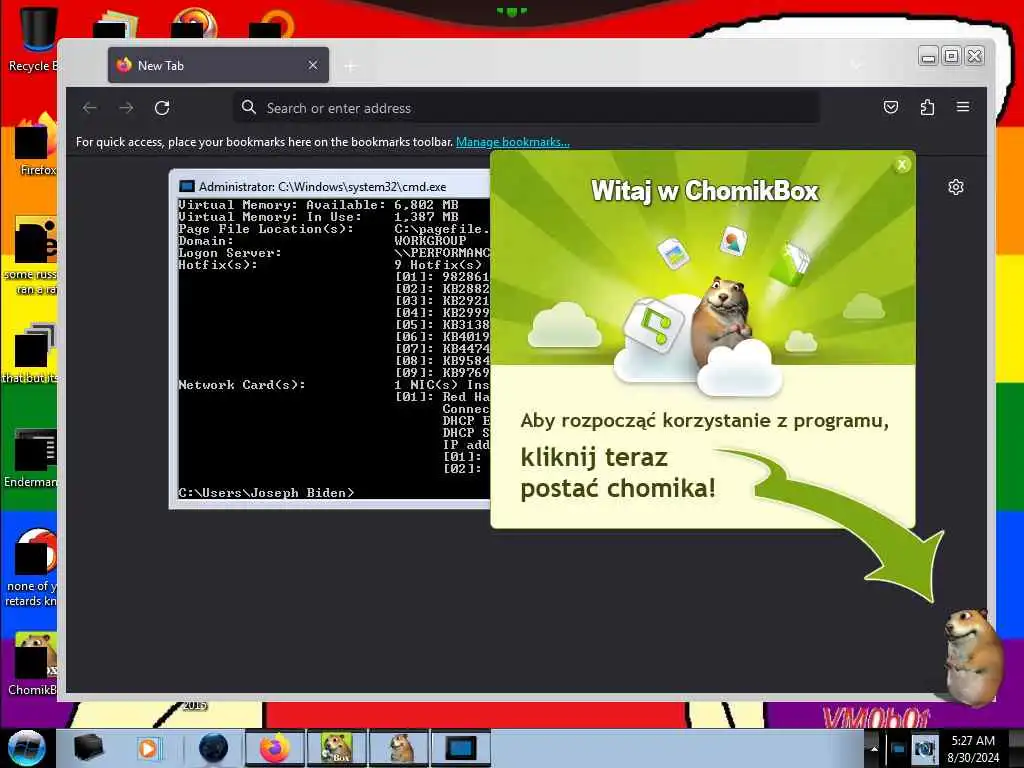Click the cmd window icon in its title bar
The height and width of the screenshot is (768, 1024).
tap(187, 187)
